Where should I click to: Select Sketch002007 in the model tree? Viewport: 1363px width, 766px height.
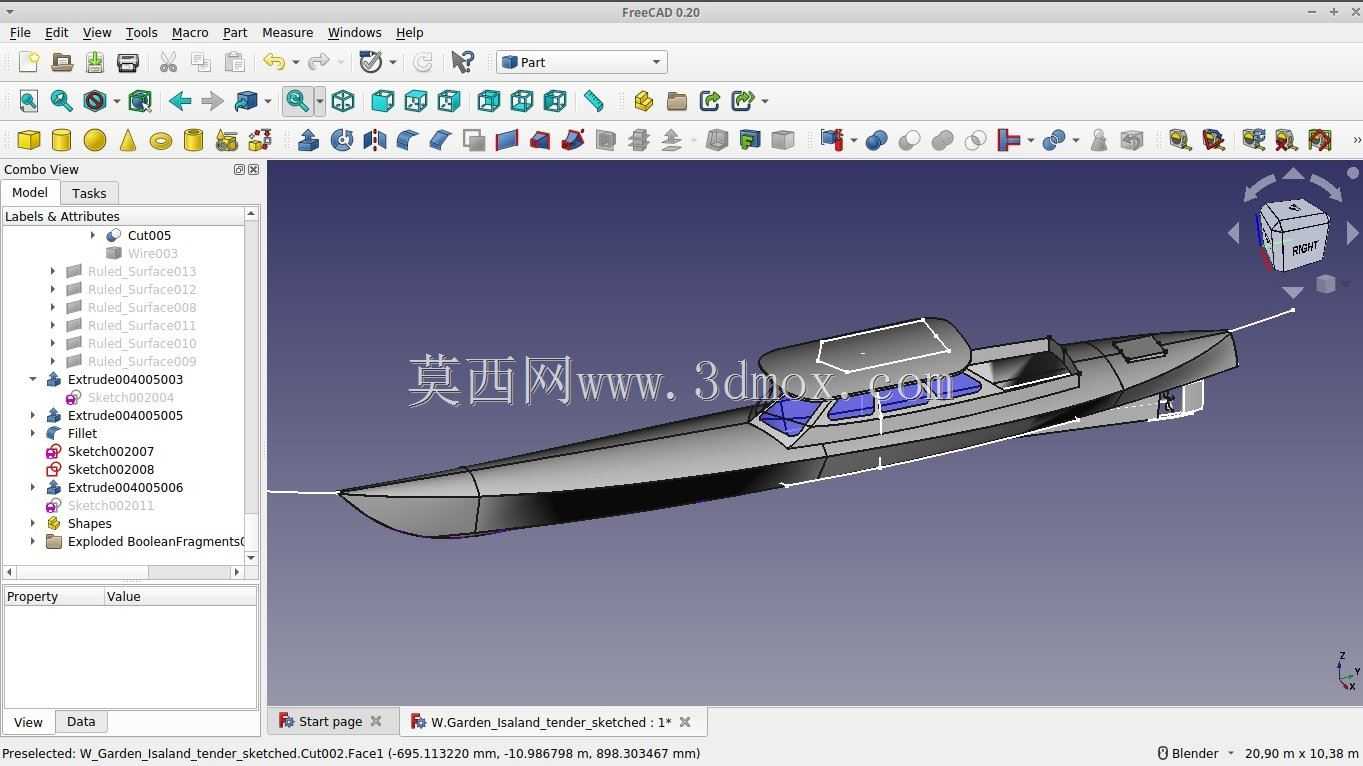coord(111,451)
